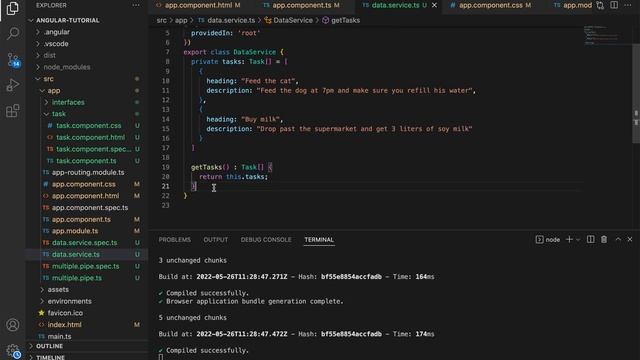The height and width of the screenshot is (360, 640).
Task: Click the 'return this.tasks;' code line
Action: tap(233, 177)
